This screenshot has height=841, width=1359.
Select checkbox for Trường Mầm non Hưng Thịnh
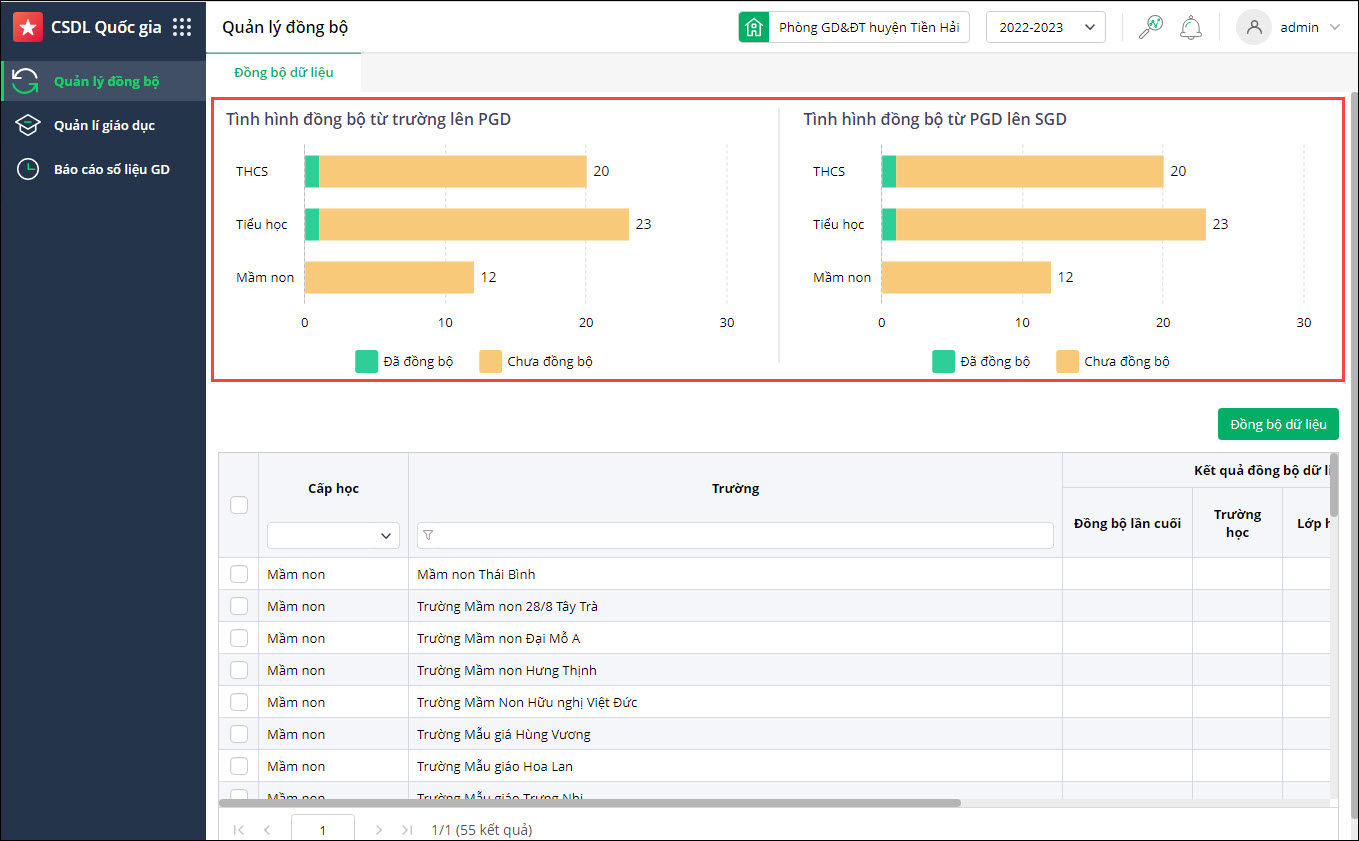pos(239,670)
